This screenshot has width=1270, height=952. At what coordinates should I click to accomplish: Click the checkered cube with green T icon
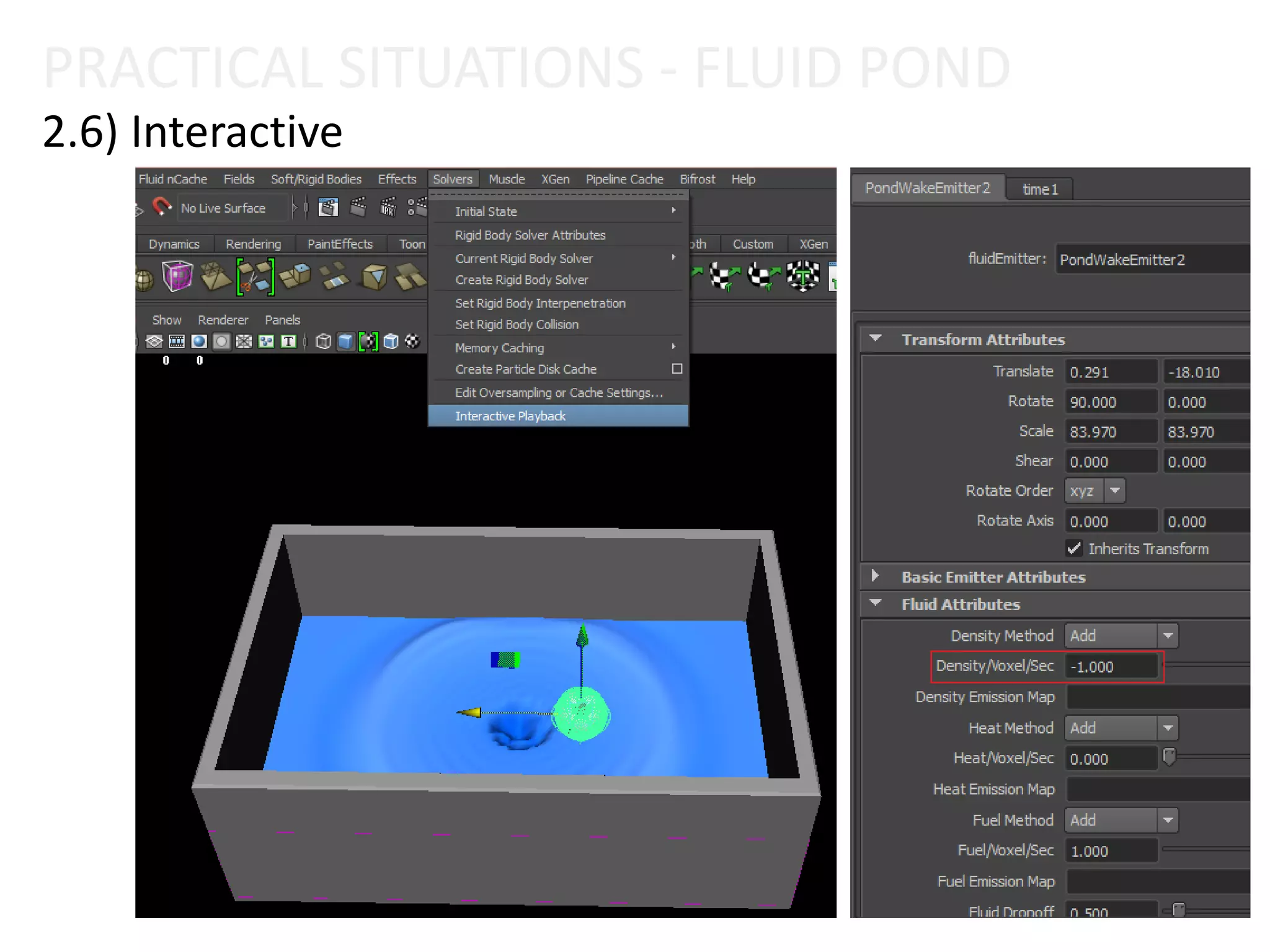pyautogui.click(x=803, y=276)
